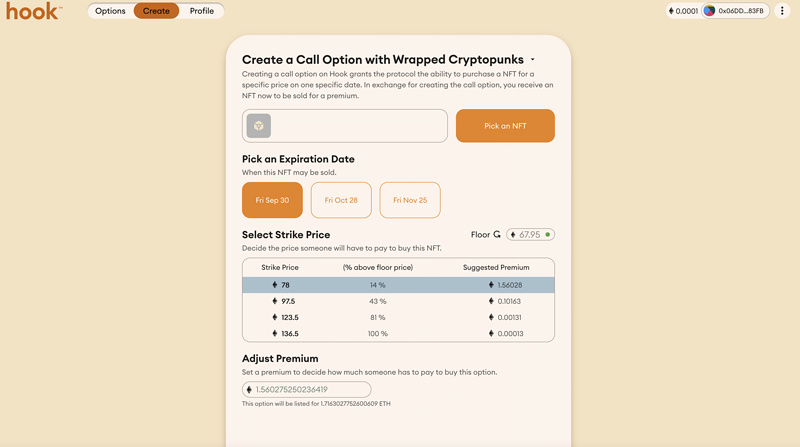Open the 0x06DD wallet address menu
Screen dimensions: 800x447
[741, 11]
